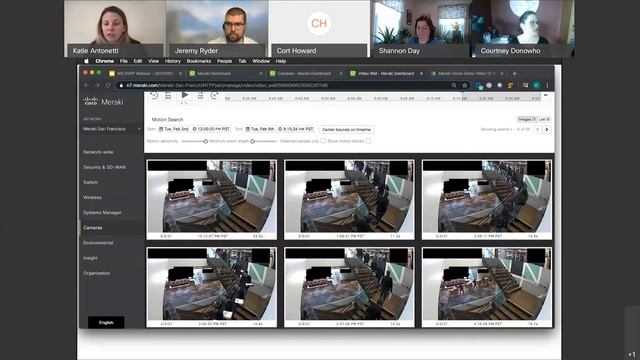The image size is (640, 360).
Task: Open the History menu
Action: (173, 61)
